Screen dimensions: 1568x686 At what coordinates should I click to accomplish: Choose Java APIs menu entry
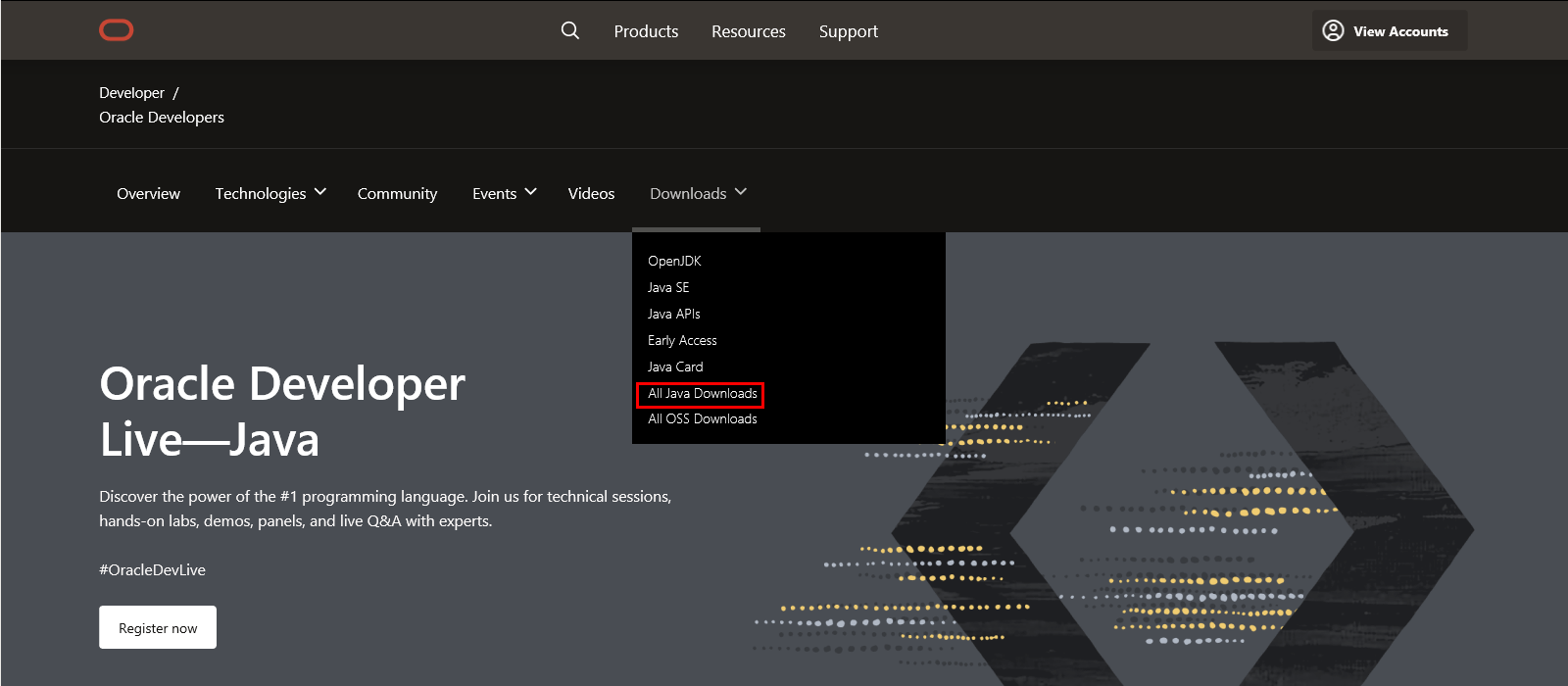[674, 314]
